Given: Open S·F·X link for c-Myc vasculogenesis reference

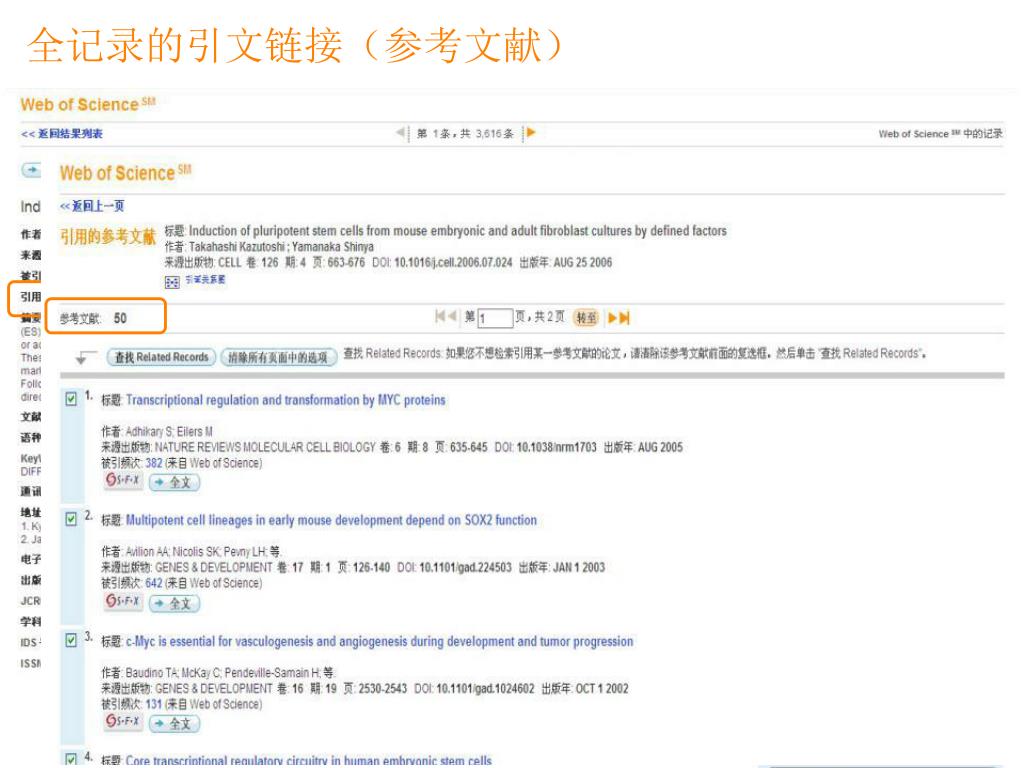Looking at the screenshot, I should point(123,722).
